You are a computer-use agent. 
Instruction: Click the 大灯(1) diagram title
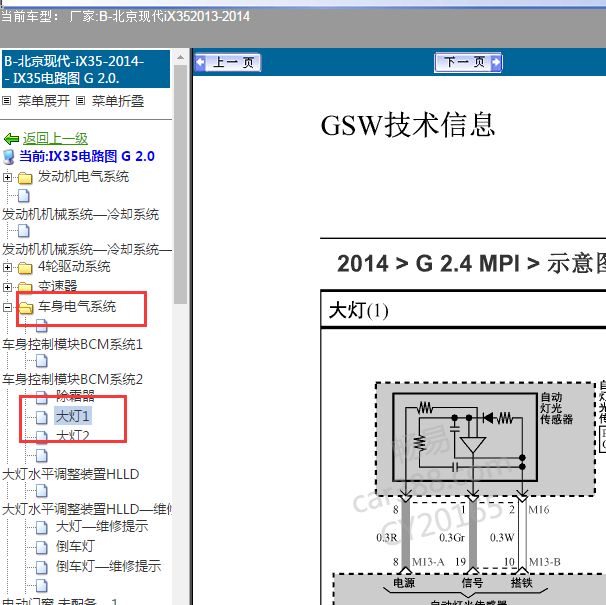358,310
